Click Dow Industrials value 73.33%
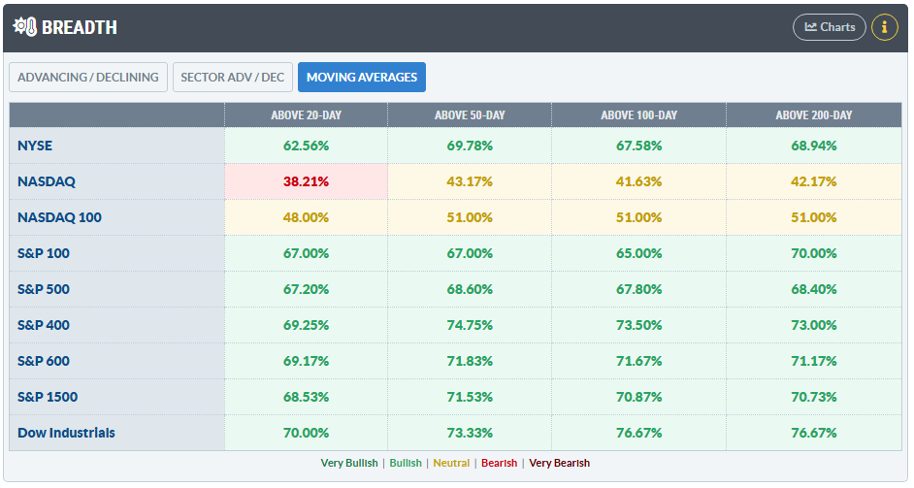 pyautogui.click(x=470, y=433)
